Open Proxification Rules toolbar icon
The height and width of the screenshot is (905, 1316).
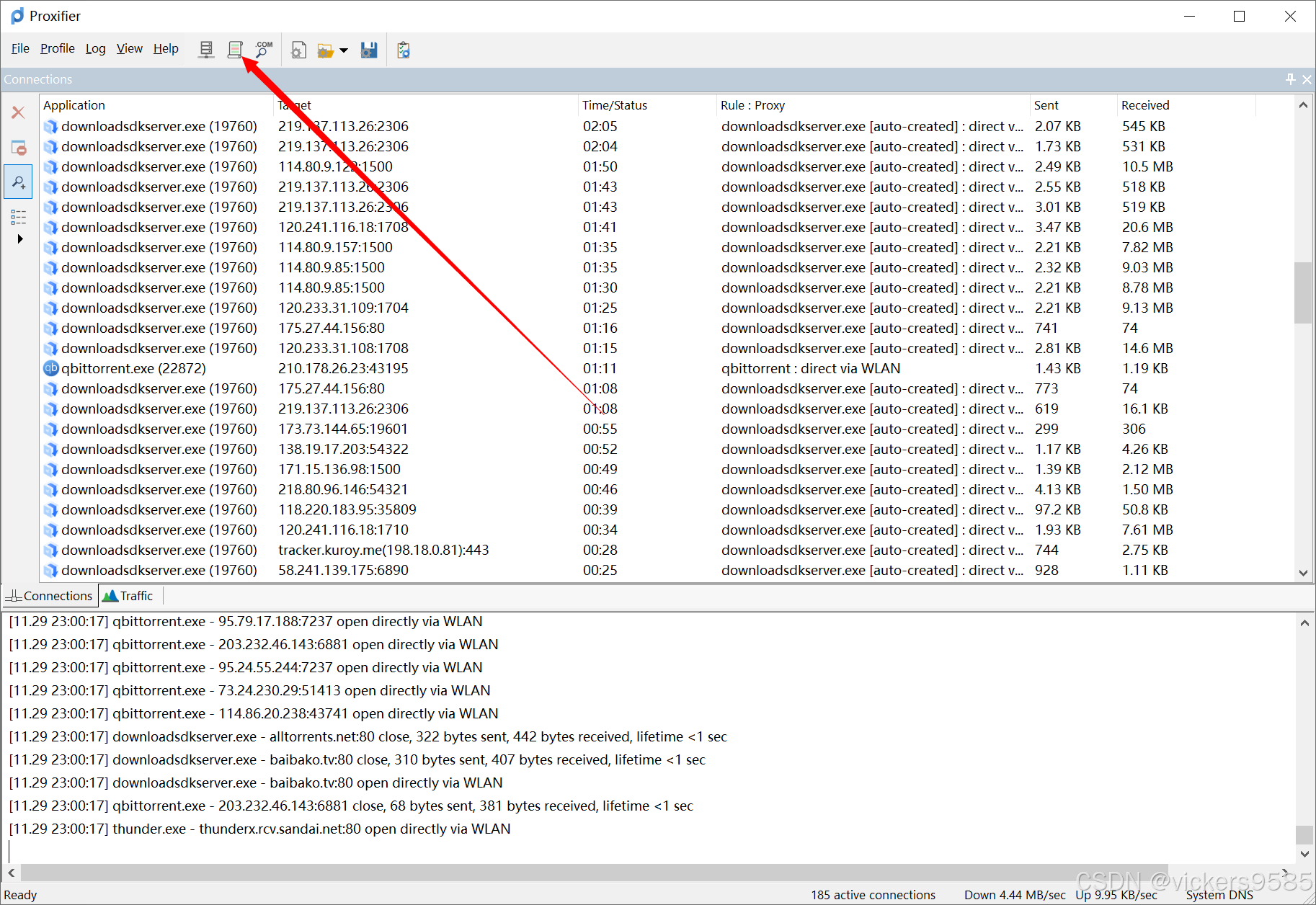click(x=235, y=50)
